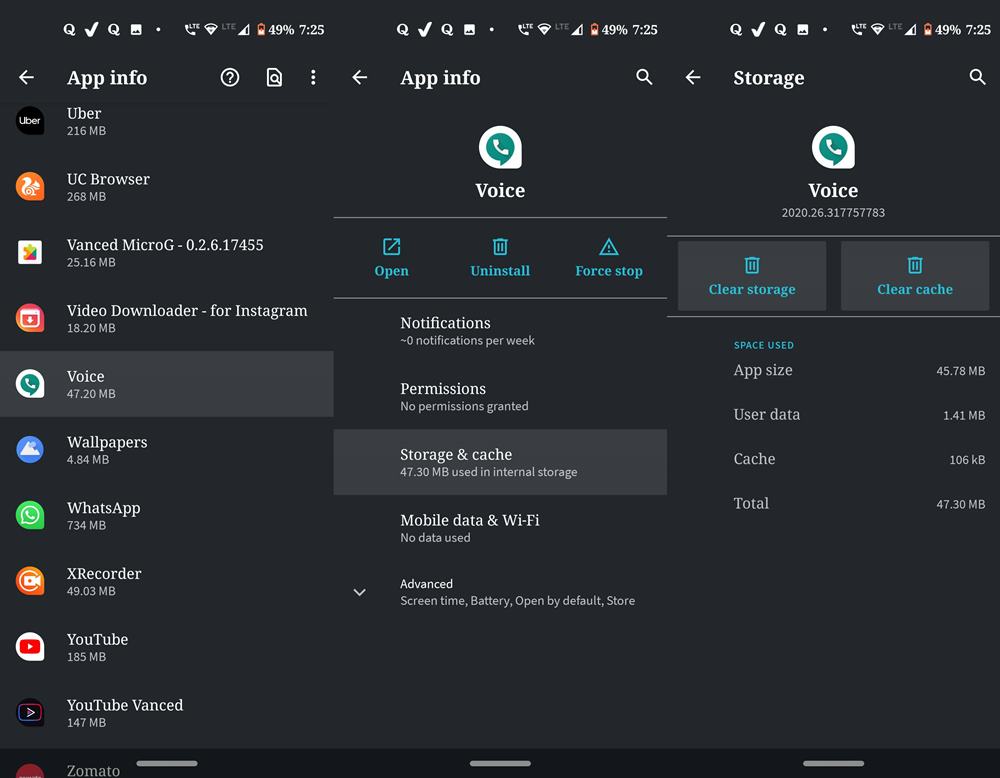Tap the navigation pill below Voice App info
The image size is (1000, 778).
500,763
